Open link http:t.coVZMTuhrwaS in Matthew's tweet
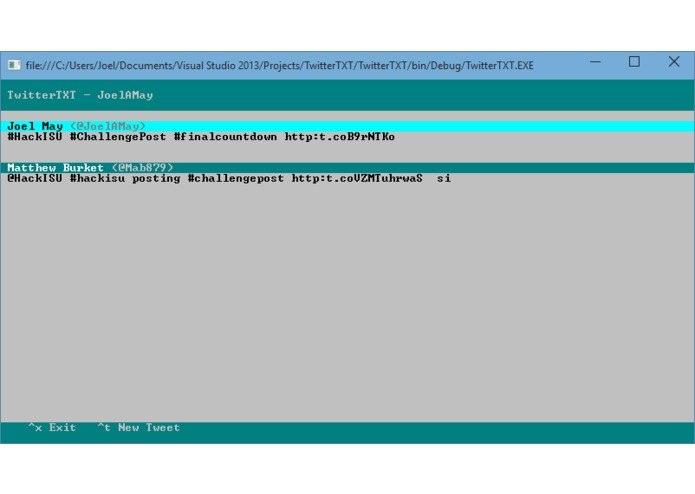Viewport: 695px width, 494px height. click(x=357, y=178)
